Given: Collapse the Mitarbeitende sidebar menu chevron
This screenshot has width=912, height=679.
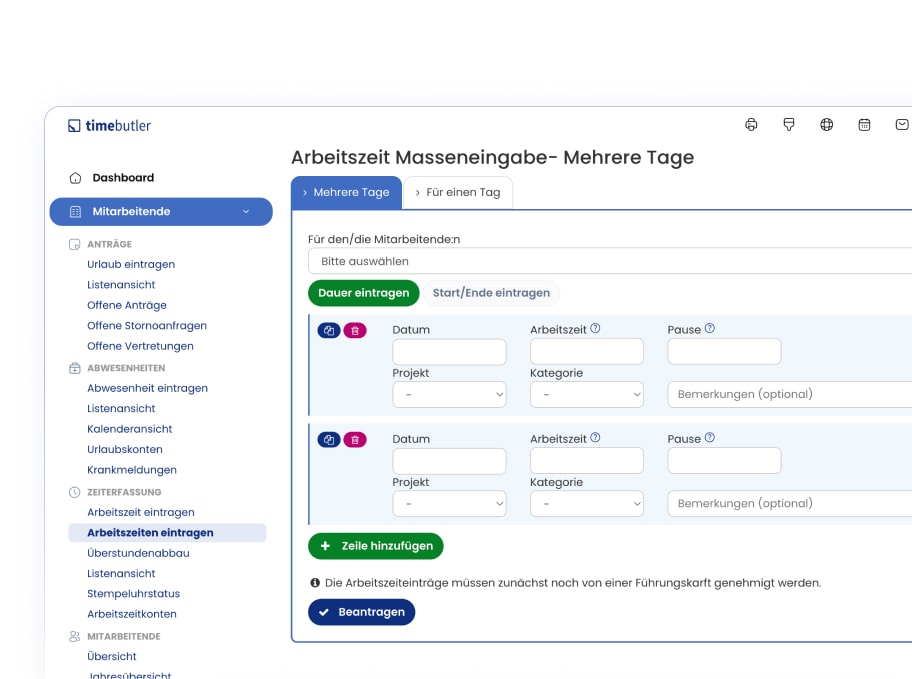Looking at the screenshot, I should click(246, 212).
